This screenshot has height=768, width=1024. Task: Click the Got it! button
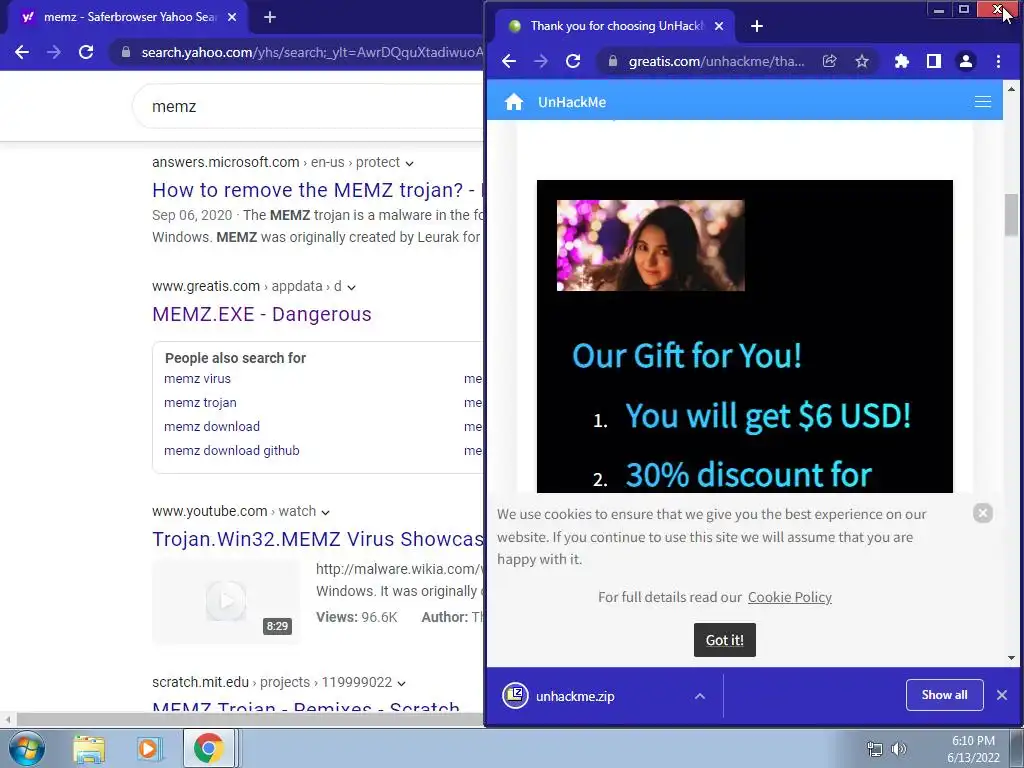[724, 640]
